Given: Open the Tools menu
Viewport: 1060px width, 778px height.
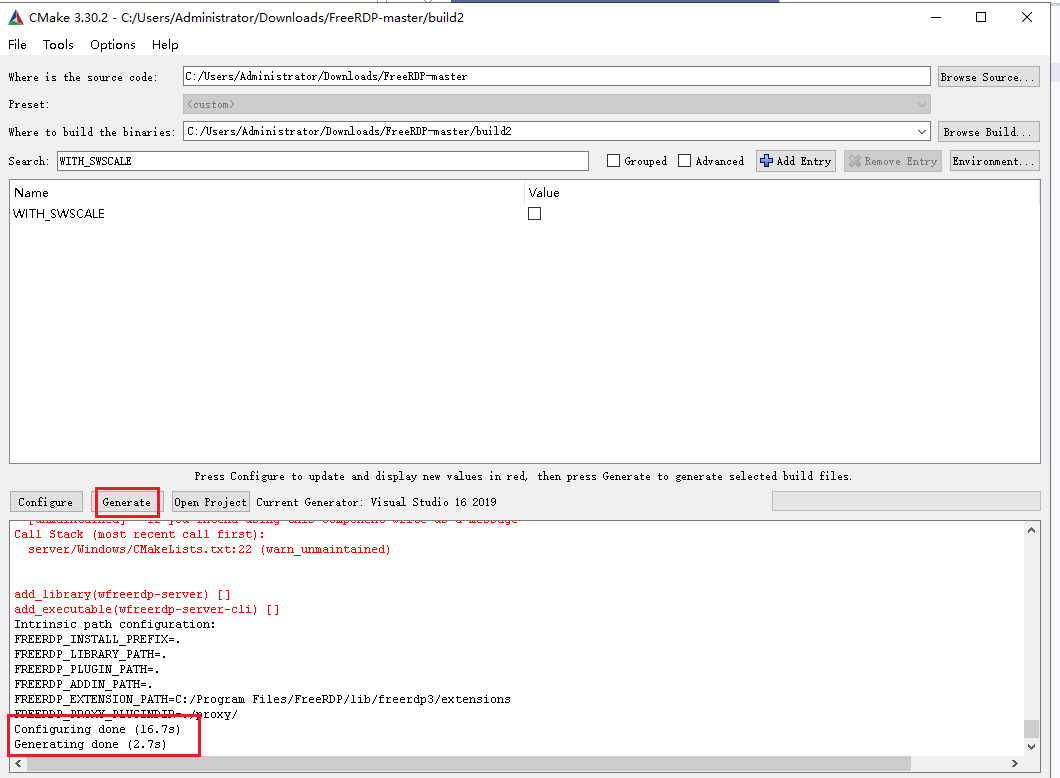Looking at the screenshot, I should click(x=58, y=45).
